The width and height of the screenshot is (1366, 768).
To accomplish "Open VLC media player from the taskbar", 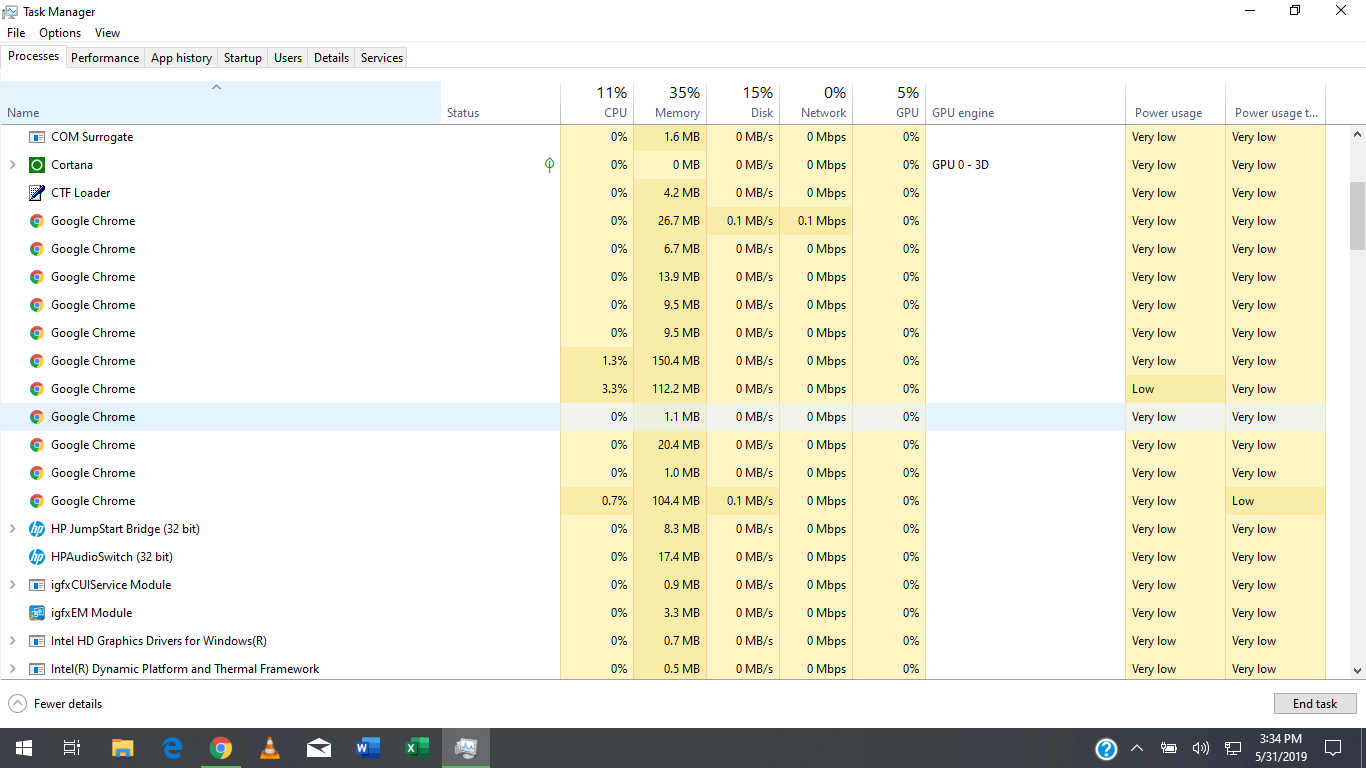I will click(x=270, y=748).
